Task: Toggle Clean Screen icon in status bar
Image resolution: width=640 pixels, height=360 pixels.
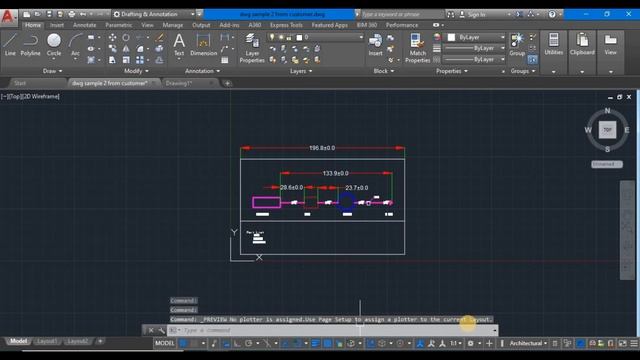Action: pyautogui.click(x=622, y=343)
